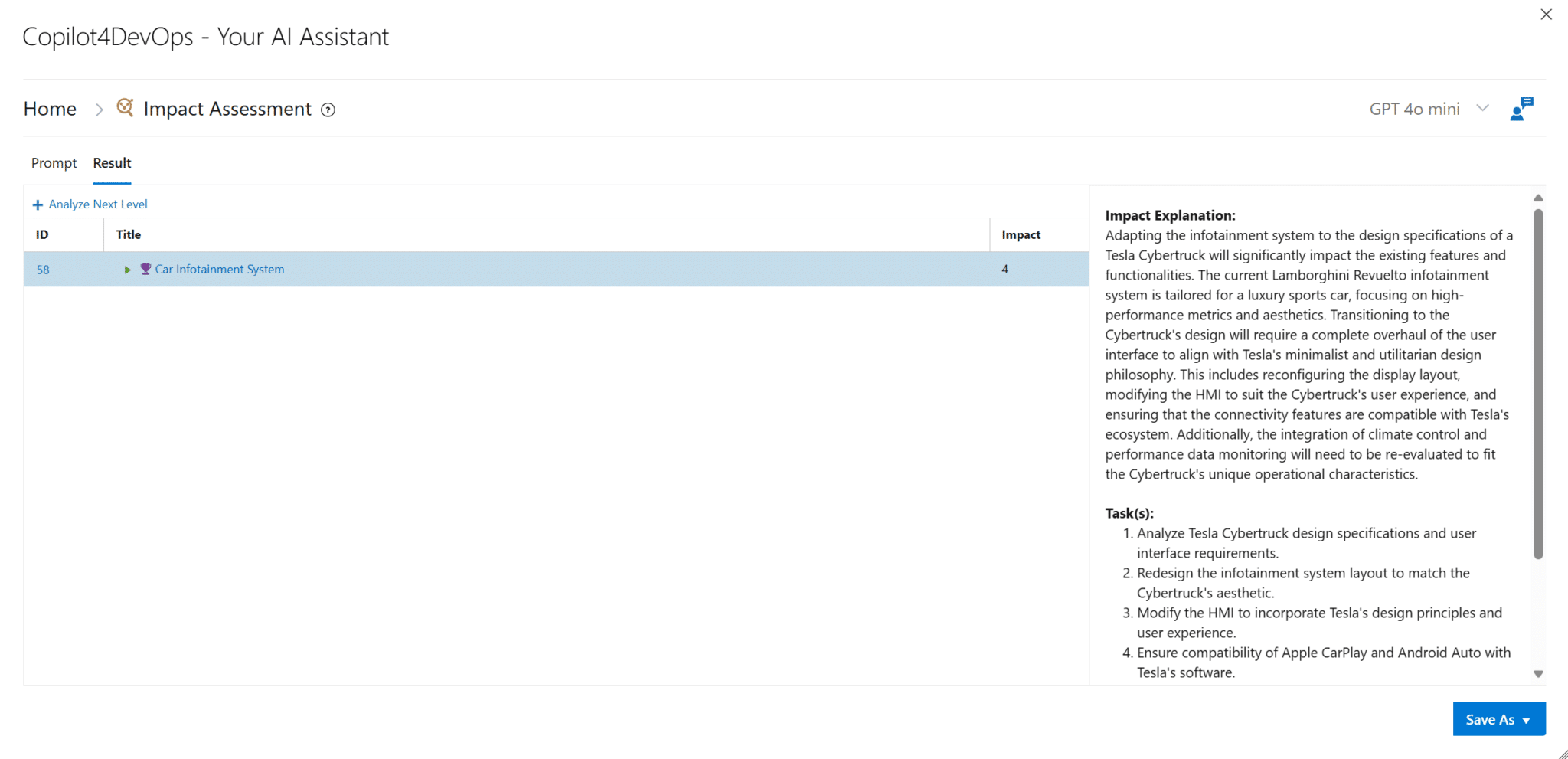Screen dimensions: 1568x759
Task: Open the Car Infotainment System work item link
Action: [219, 269]
